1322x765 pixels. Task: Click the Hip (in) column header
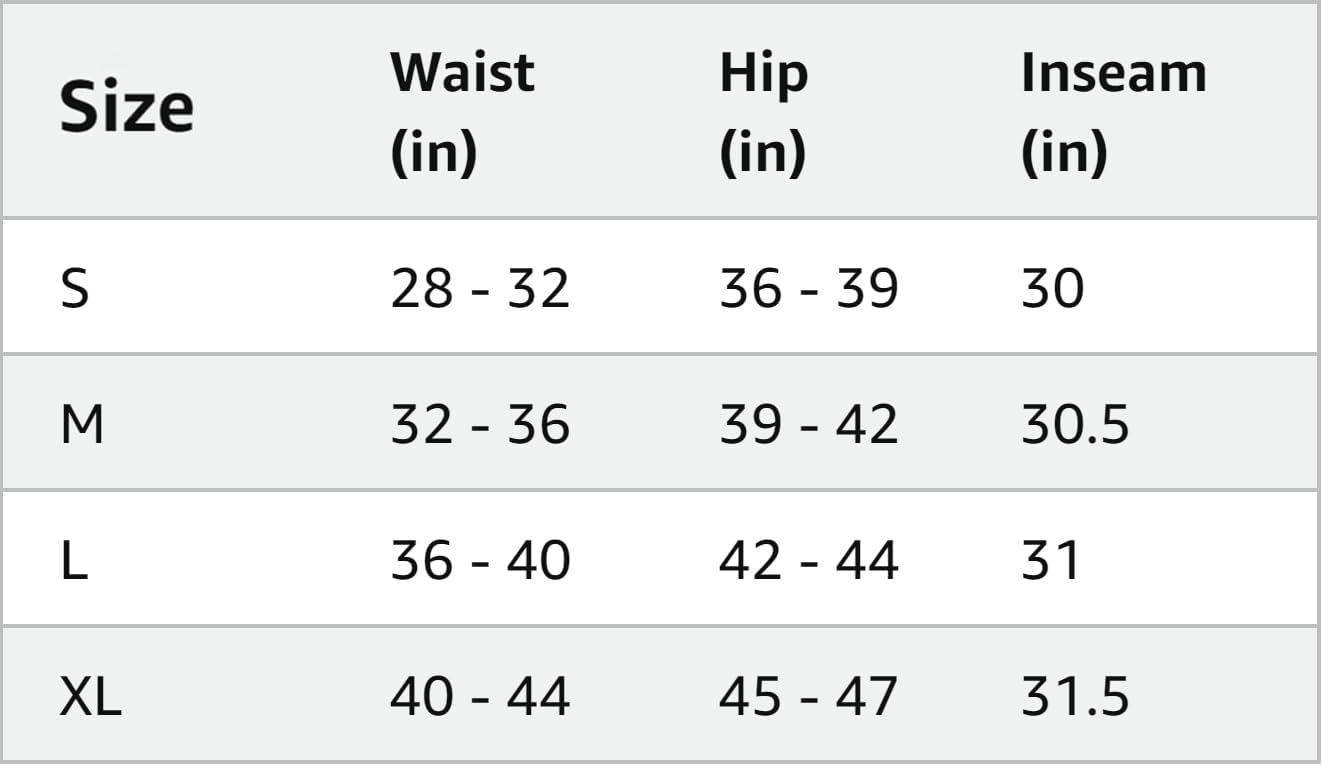pos(763,110)
